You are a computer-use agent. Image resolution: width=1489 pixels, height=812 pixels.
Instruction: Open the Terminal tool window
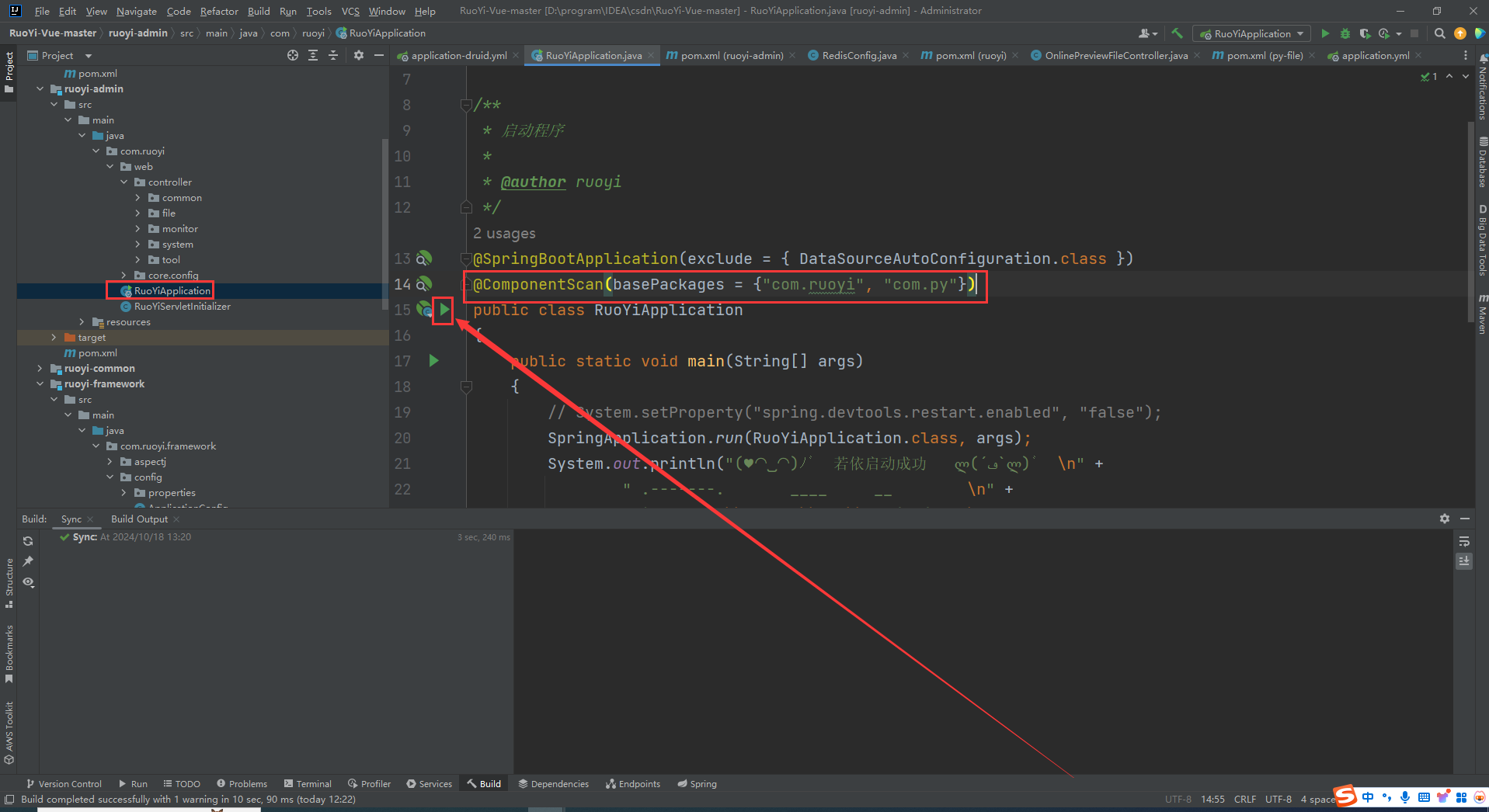point(308,783)
